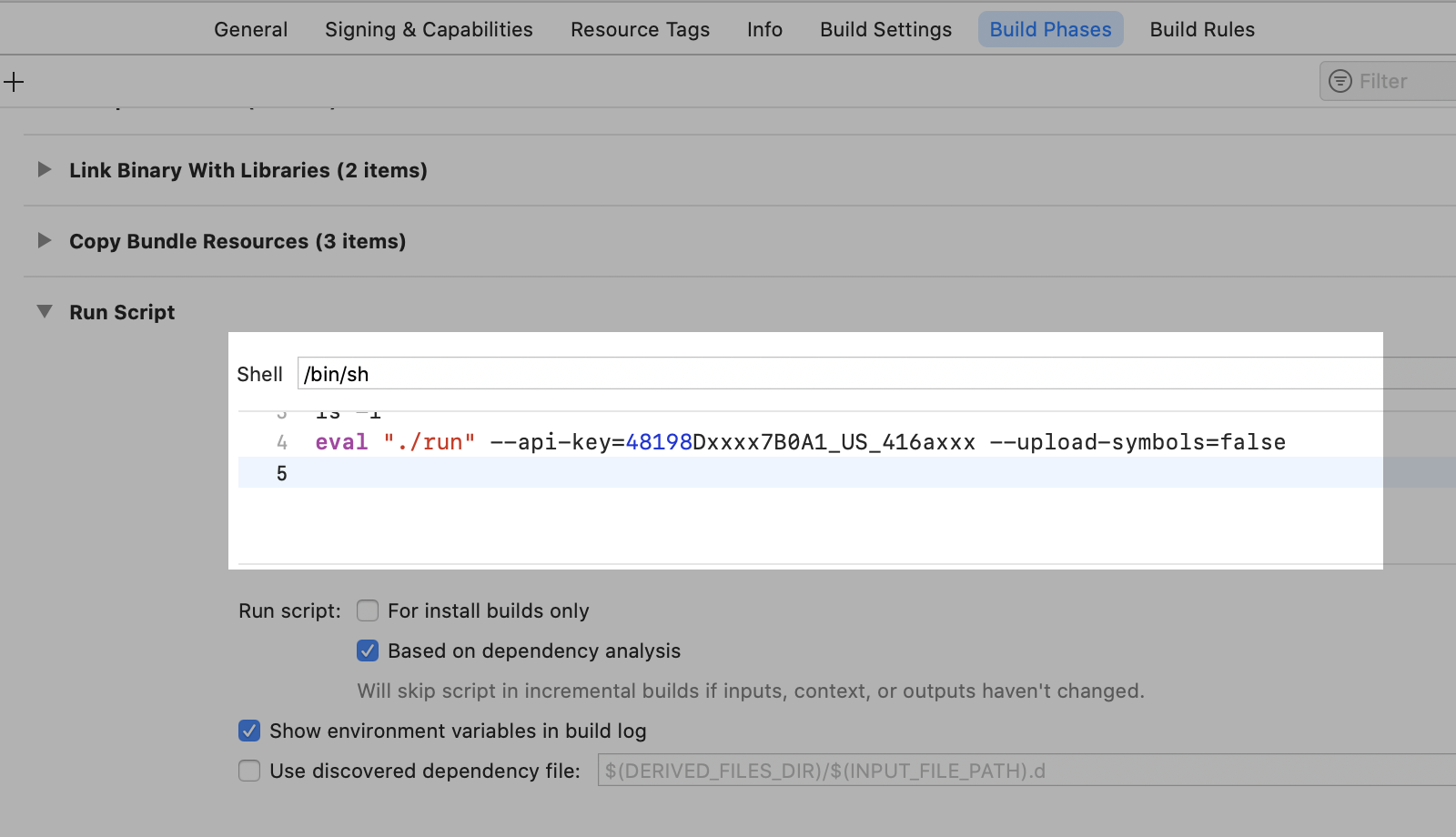This screenshot has width=1456, height=837.
Task: Expand Copy Bundle Resources section
Action: click(44, 241)
